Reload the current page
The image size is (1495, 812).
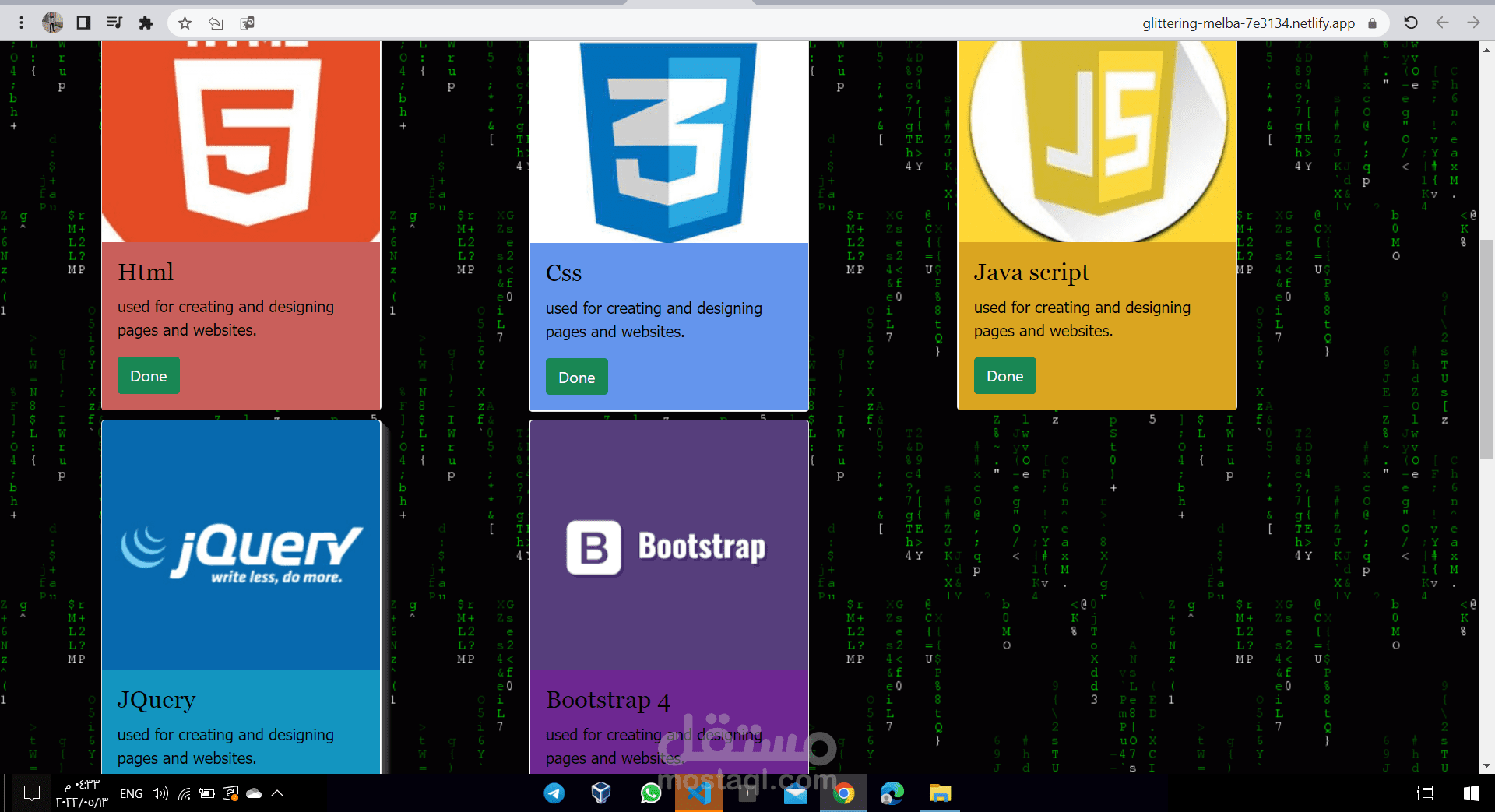(x=1411, y=23)
